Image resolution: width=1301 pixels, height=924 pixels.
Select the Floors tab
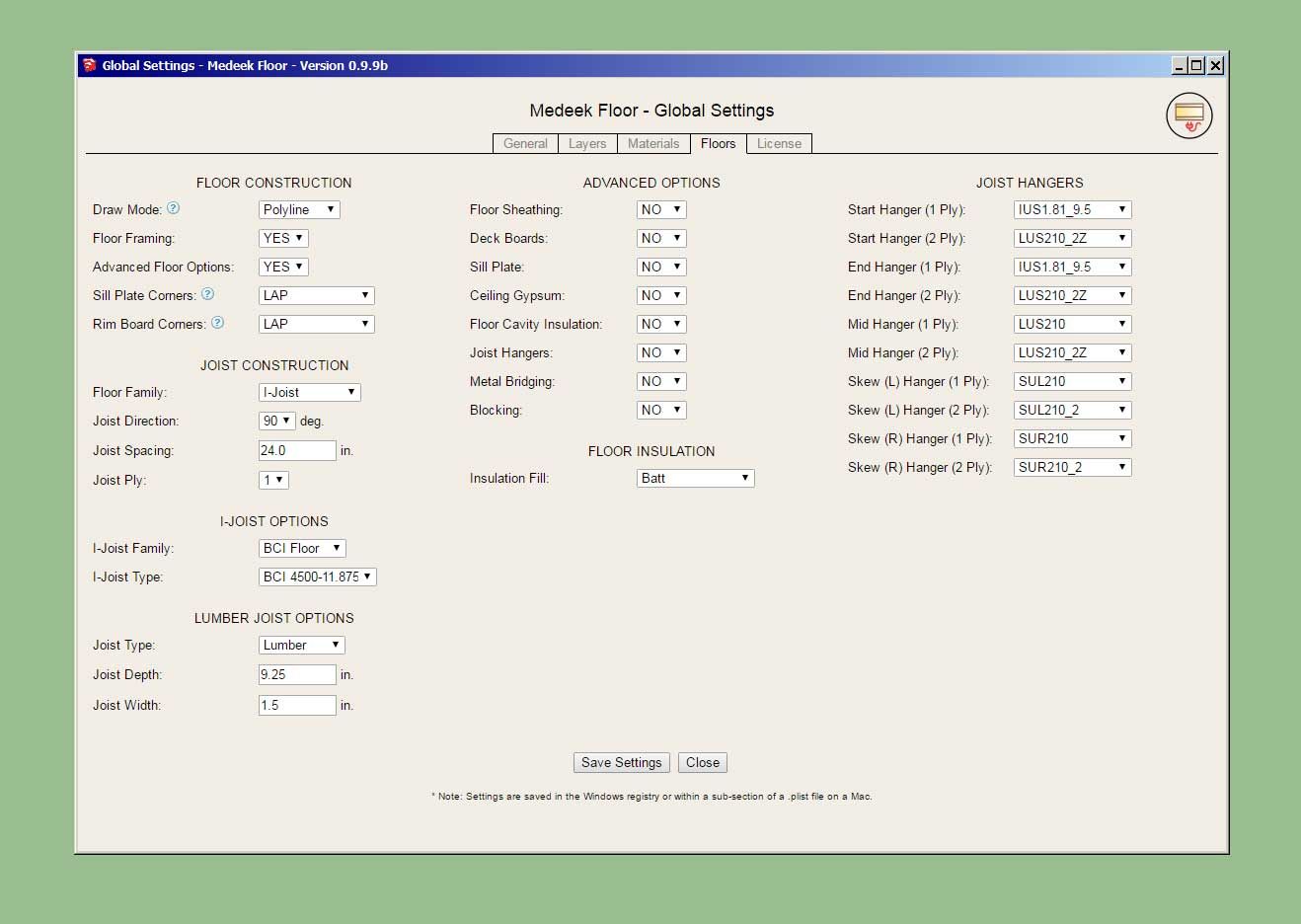point(719,143)
